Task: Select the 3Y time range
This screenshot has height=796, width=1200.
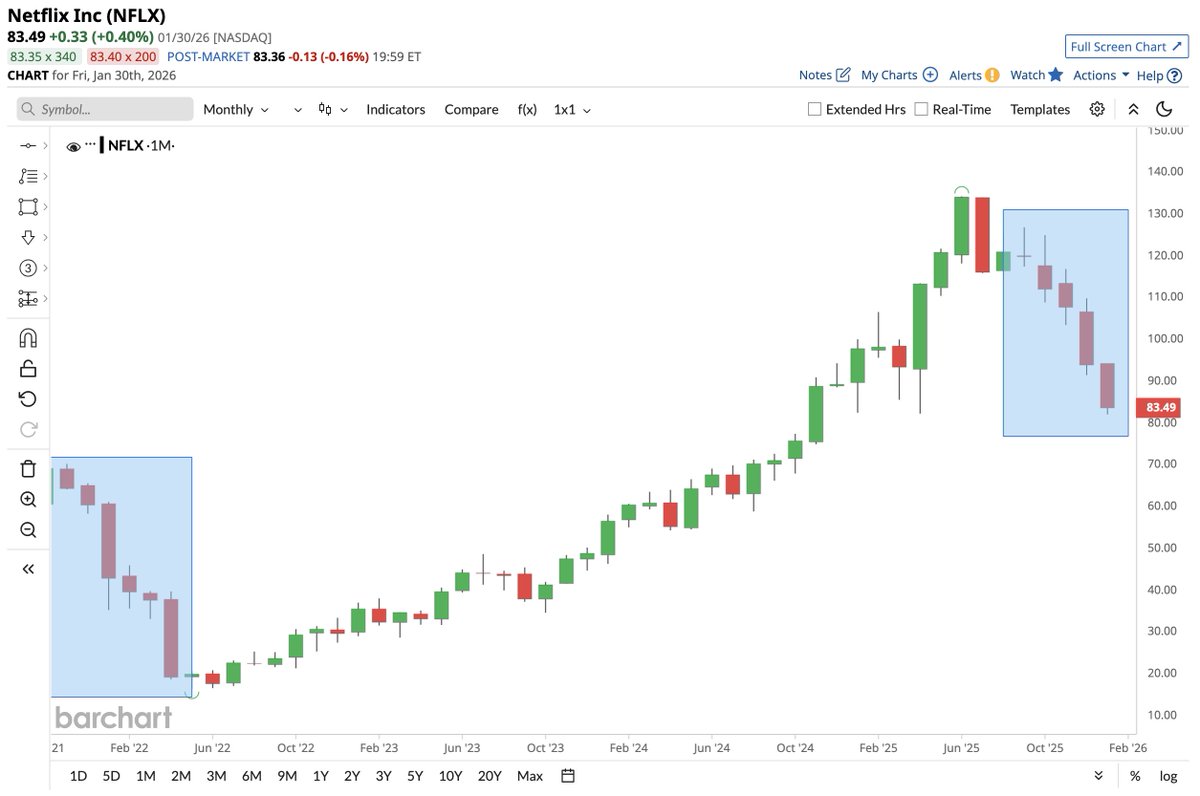Action: click(x=383, y=775)
